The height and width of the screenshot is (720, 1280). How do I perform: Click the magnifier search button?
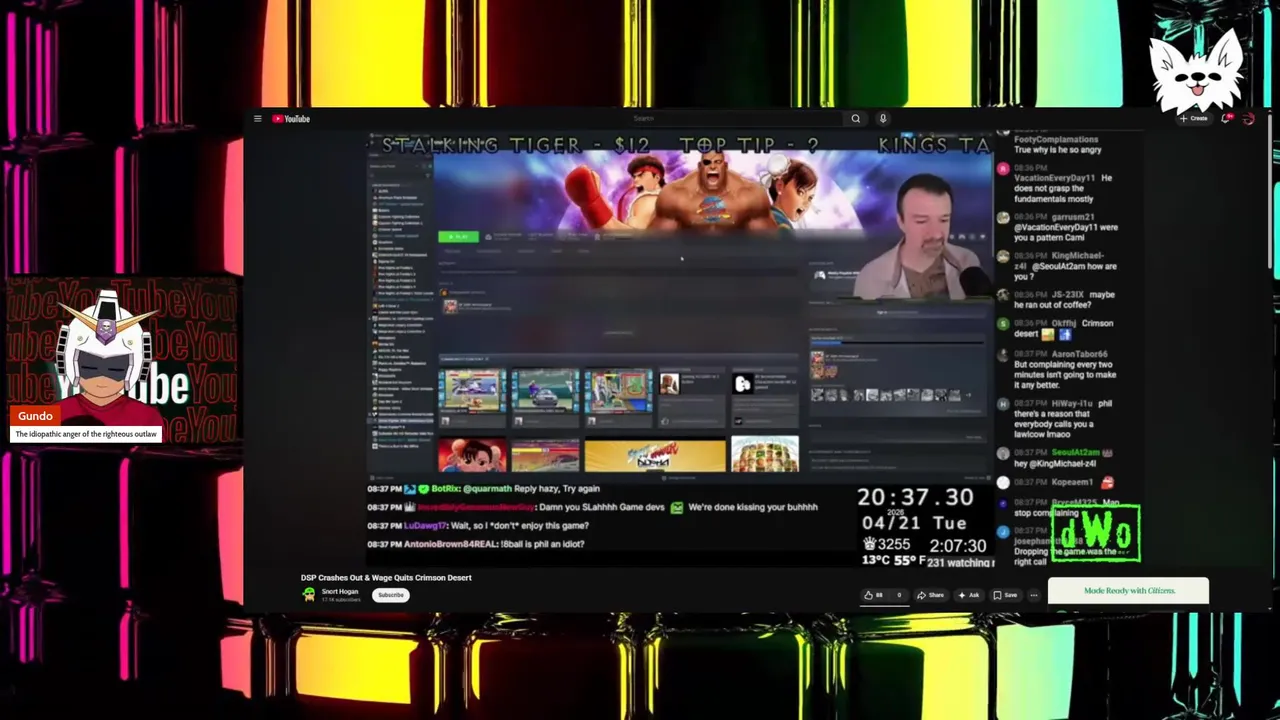click(855, 119)
